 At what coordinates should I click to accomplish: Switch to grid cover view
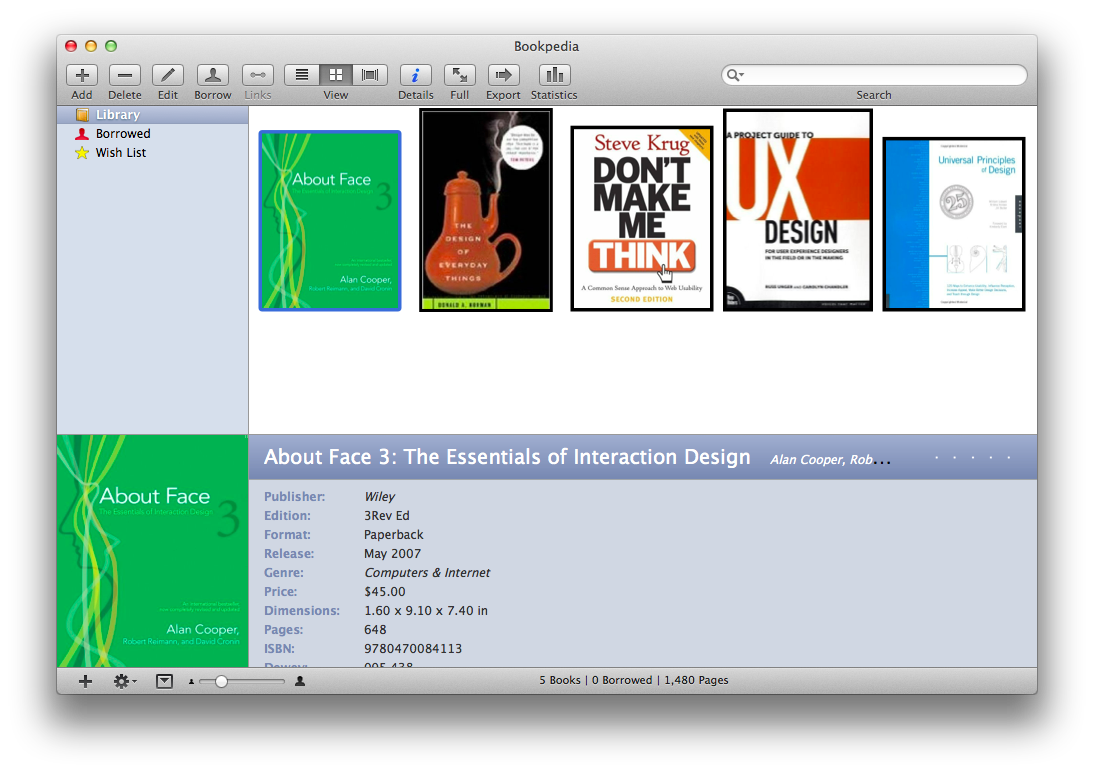[x=336, y=75]
